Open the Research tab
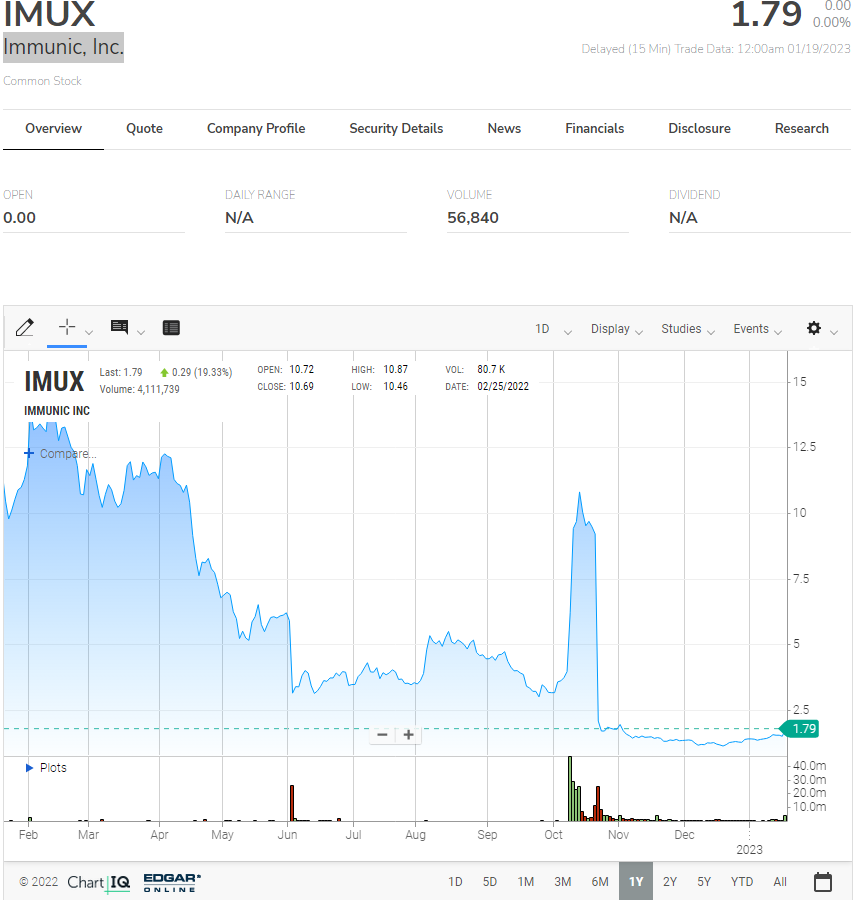This screenshot has height=900, width=866. click(801, 129)
